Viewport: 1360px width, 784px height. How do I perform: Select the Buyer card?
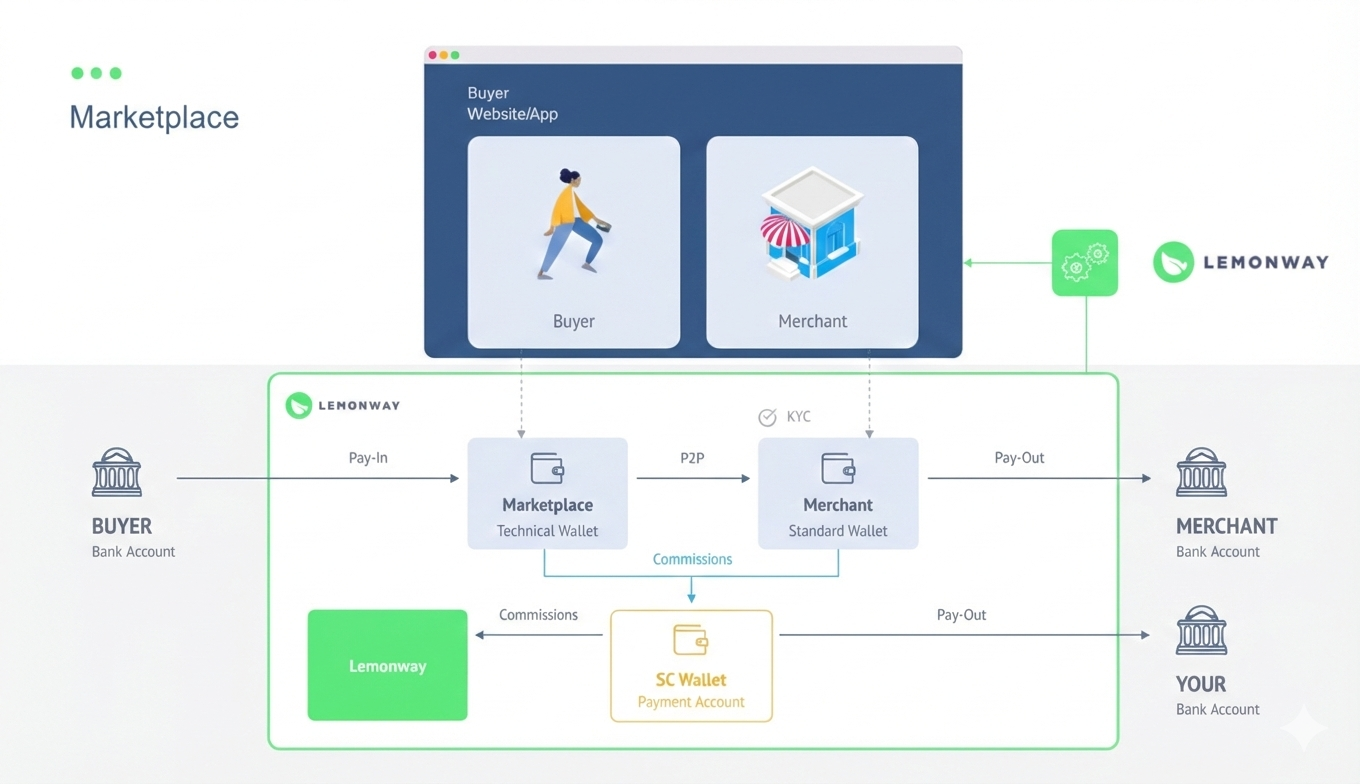574,242
